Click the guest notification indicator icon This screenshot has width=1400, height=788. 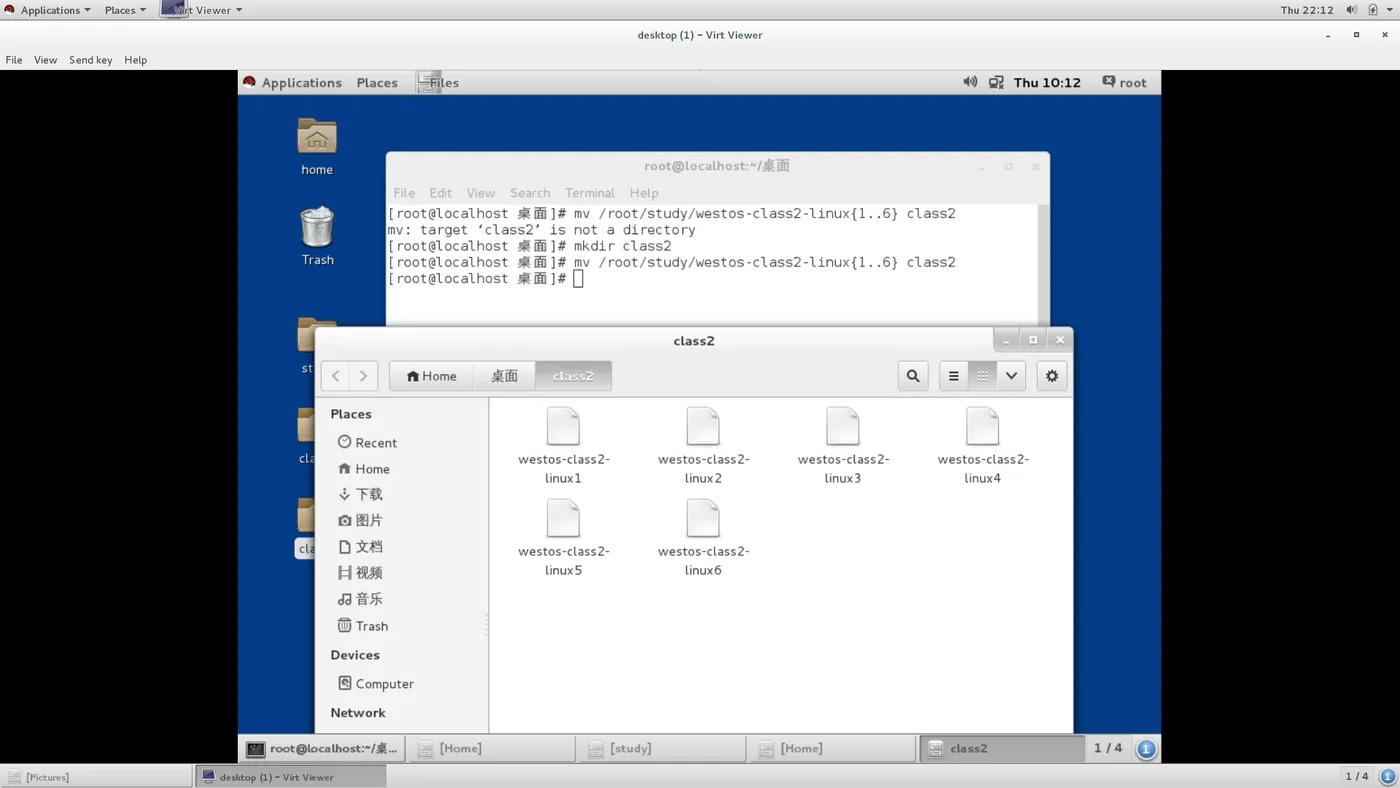click(1146, 748)
